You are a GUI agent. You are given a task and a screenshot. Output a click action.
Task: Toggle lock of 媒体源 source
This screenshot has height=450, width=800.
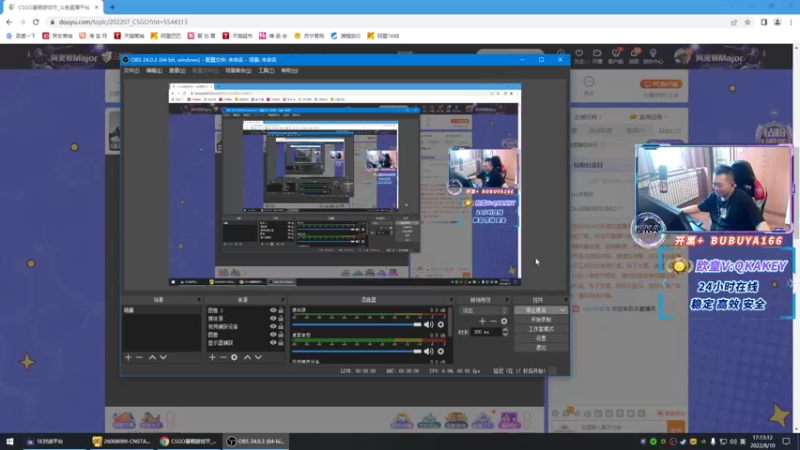(281, 318)
